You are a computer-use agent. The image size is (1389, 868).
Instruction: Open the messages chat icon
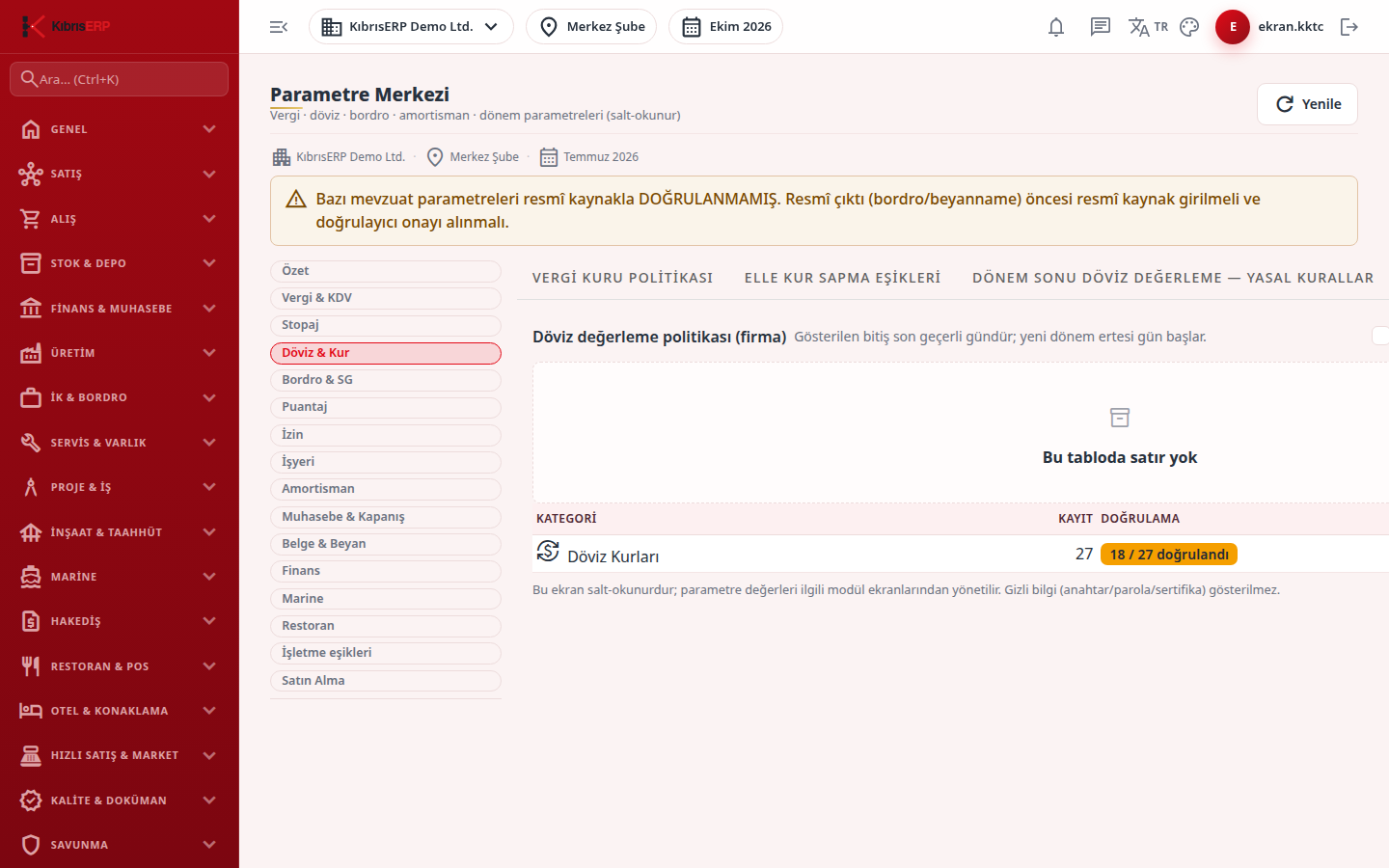[x=1101, y=27]
